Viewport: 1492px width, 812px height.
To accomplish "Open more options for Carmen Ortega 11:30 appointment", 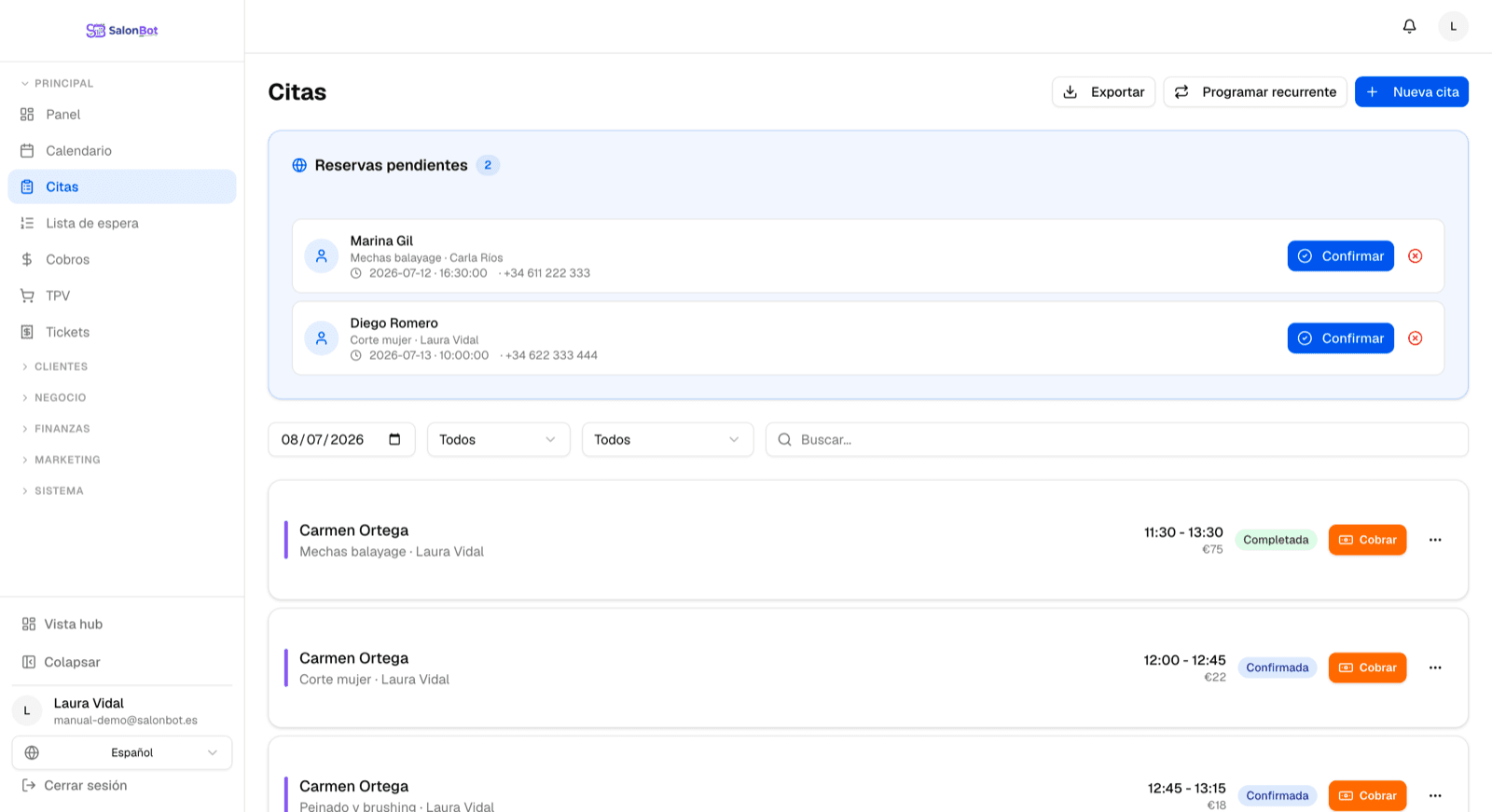I will [1435, 540].
